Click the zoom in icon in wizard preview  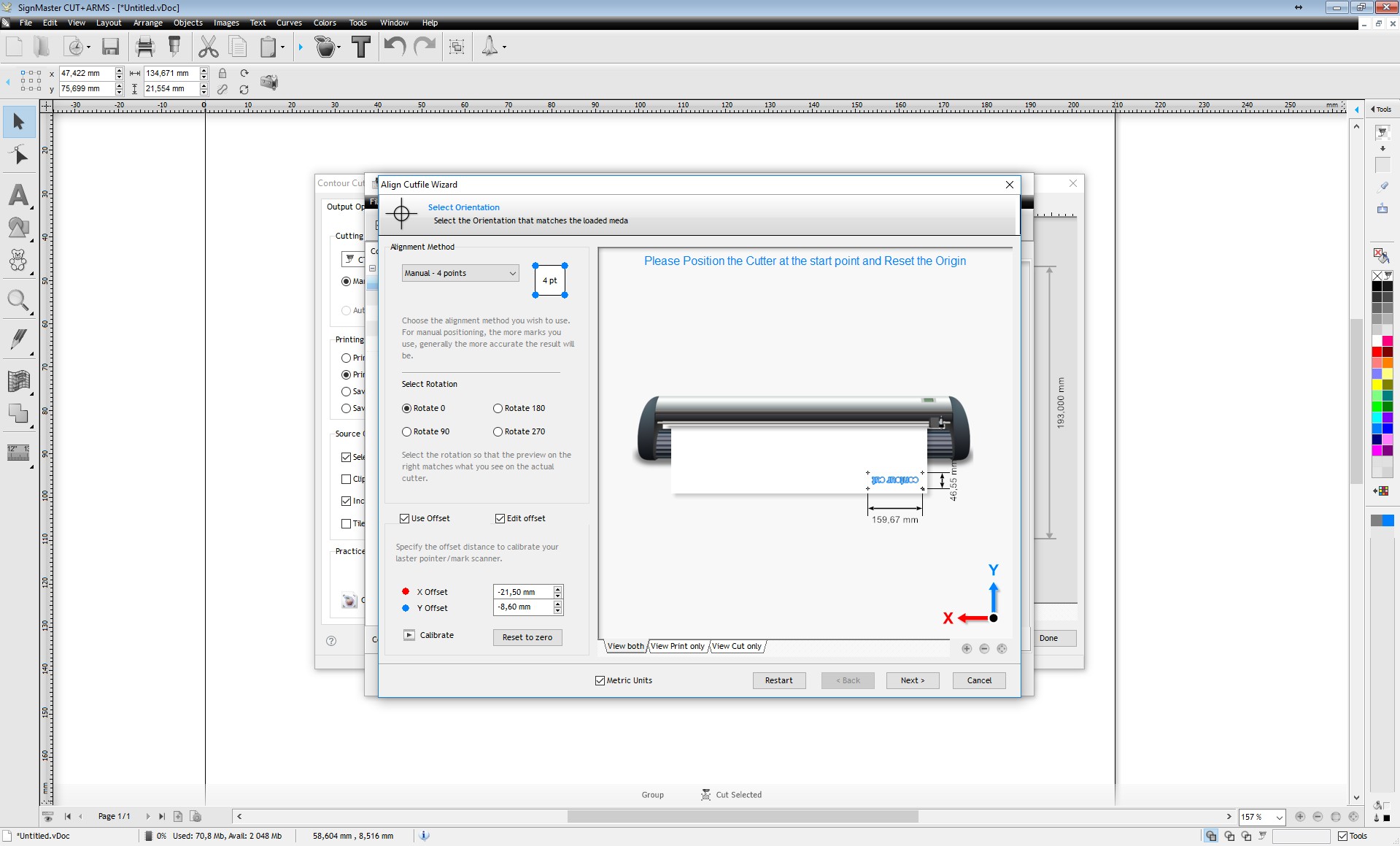(967, 648)
